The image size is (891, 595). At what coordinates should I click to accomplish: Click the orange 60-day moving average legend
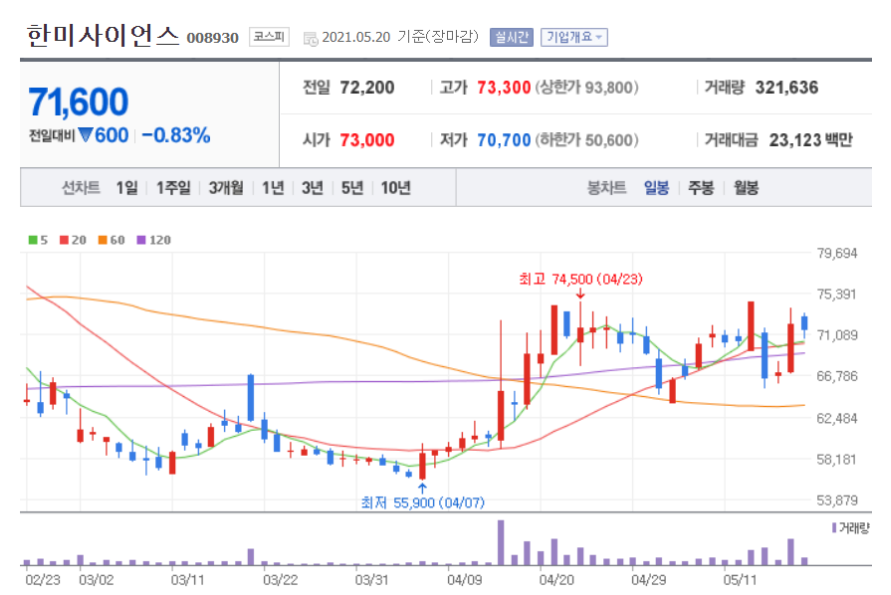click(111, 240)
